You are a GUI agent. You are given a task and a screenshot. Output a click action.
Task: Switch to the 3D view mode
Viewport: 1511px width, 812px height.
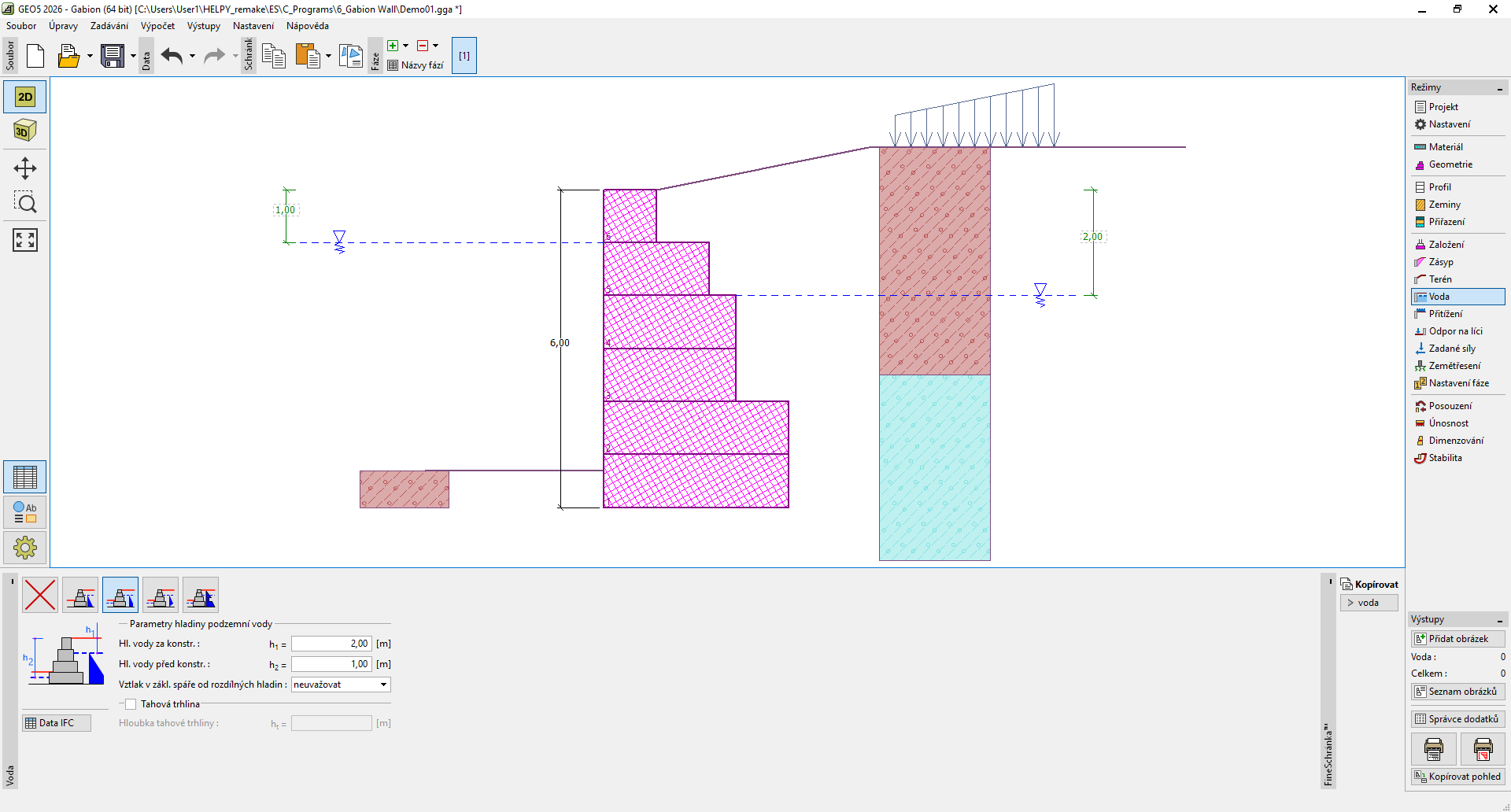point(25,131)
